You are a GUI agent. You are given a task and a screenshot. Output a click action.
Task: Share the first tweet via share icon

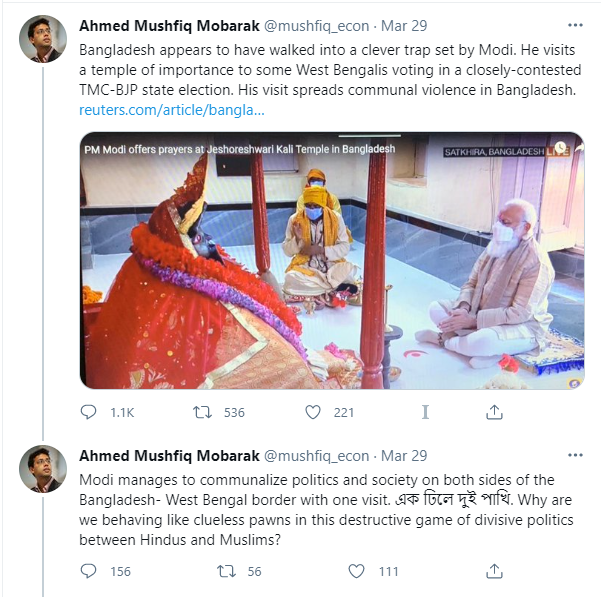[x=494, y=412]
